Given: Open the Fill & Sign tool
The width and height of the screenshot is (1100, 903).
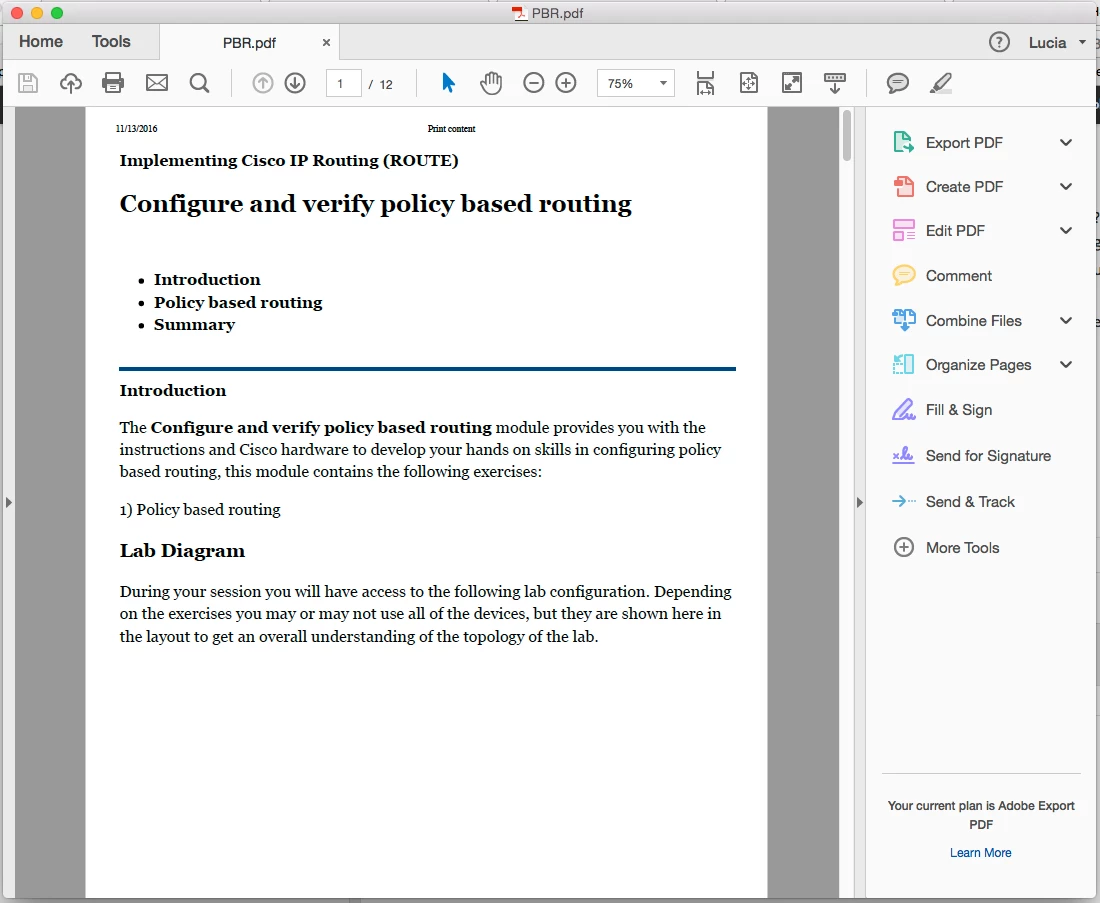Looking at the screenshot, I should pyautogui.click(x=958, y=410).
